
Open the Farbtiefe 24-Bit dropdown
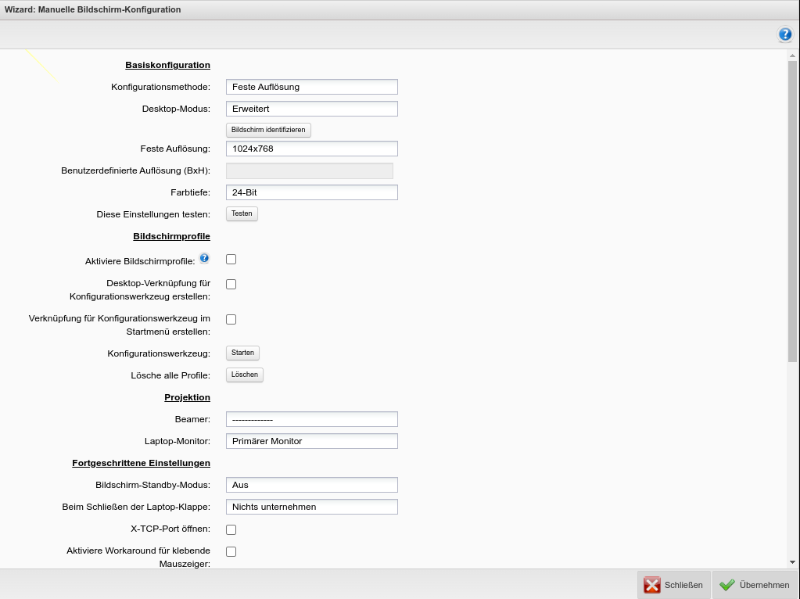pyautogui.click(x=311, y=192)
